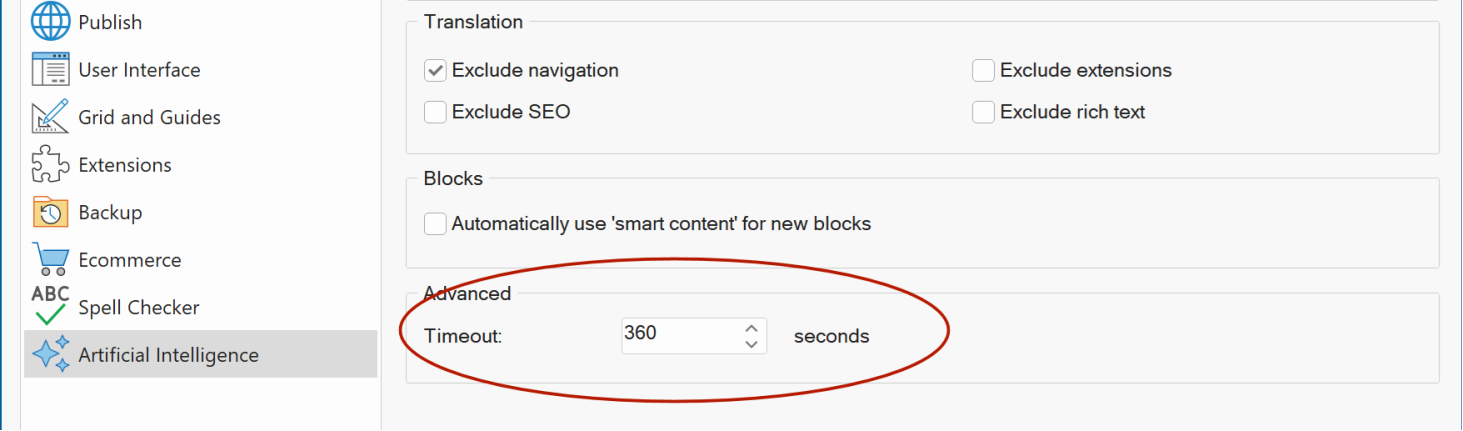1463x431 pixels.
Task: Click the User Interface window icon
Action: [x=51, y=69]
